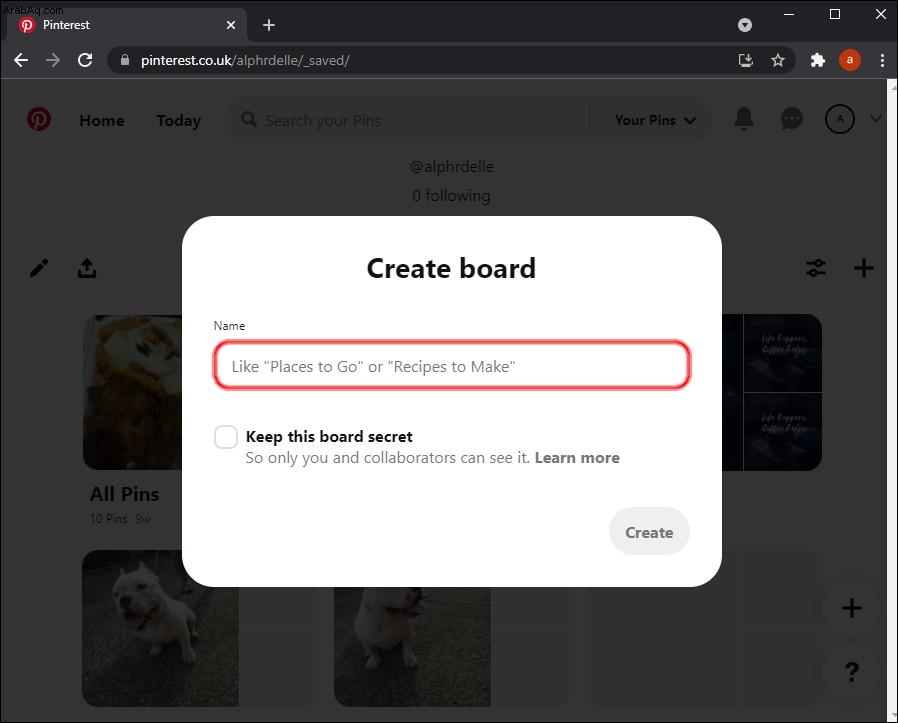898x723 pixels.
Task: Close the Pinterest tab
Action: click(231, 25)
